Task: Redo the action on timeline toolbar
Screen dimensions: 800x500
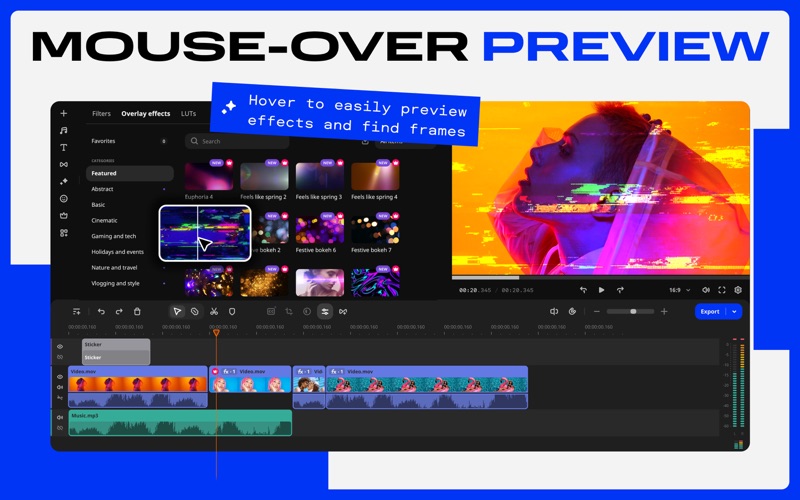Action: [x=119, y=311]
